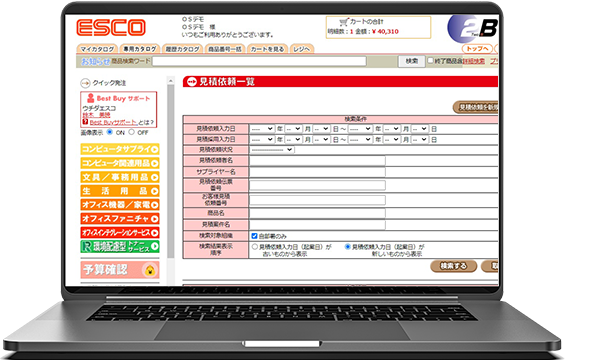Screen dimensions: 600x360
Task: Click the shopping cart icon
Action: (x=343, y=22)
